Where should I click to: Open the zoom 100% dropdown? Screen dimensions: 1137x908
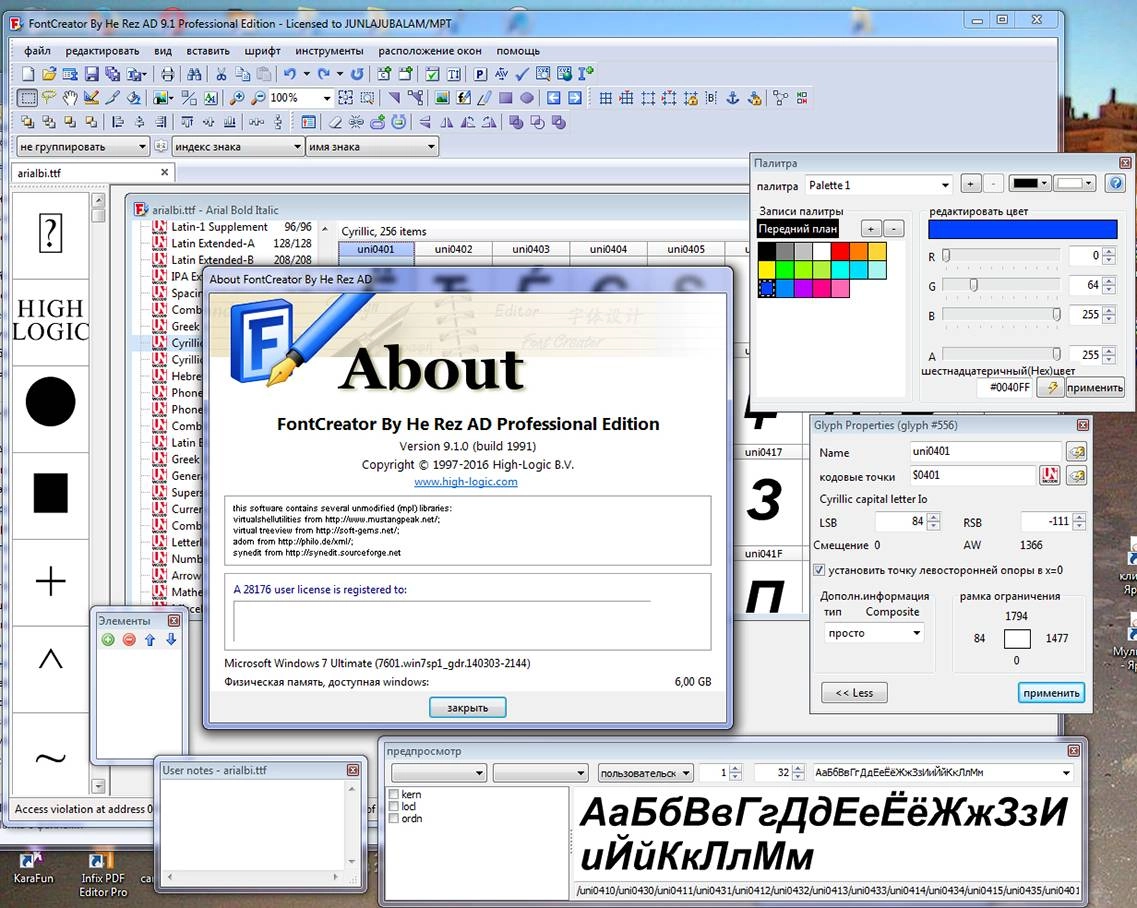pyautogui.click(x=327, y=98)
